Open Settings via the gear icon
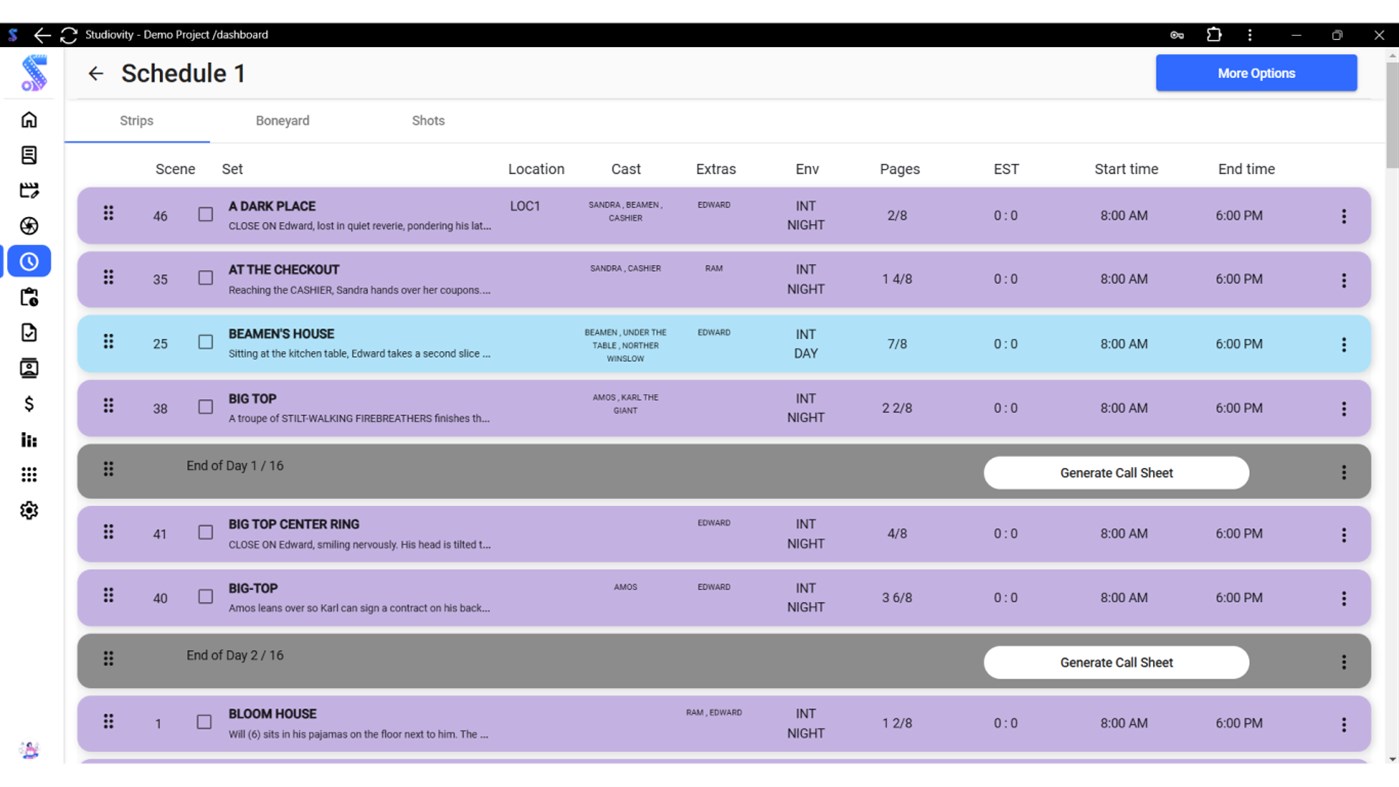 pyautogui.click(x=29, y=510)
